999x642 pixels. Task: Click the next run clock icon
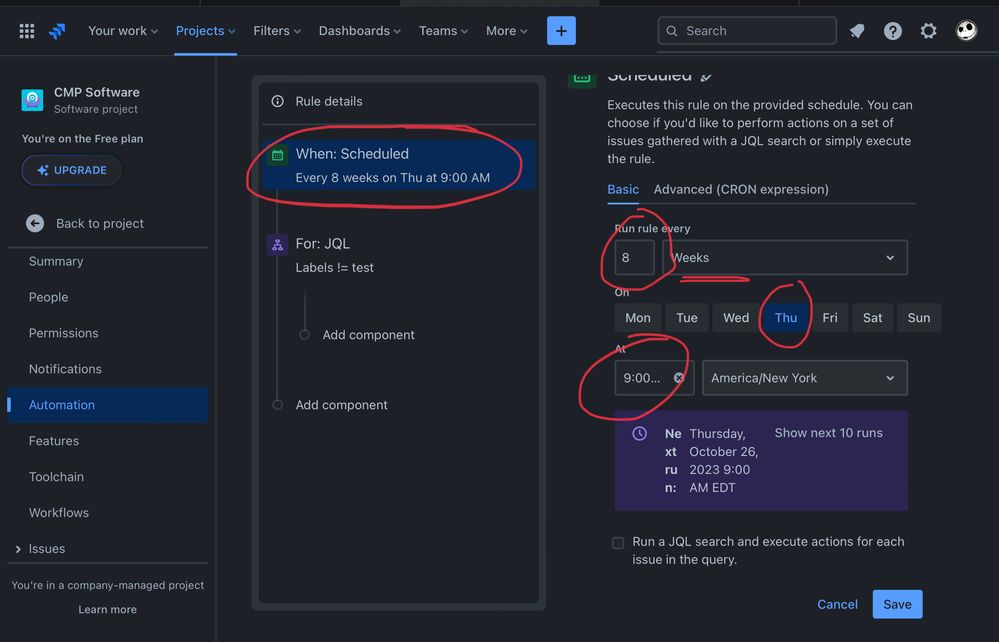coord(639,434)
